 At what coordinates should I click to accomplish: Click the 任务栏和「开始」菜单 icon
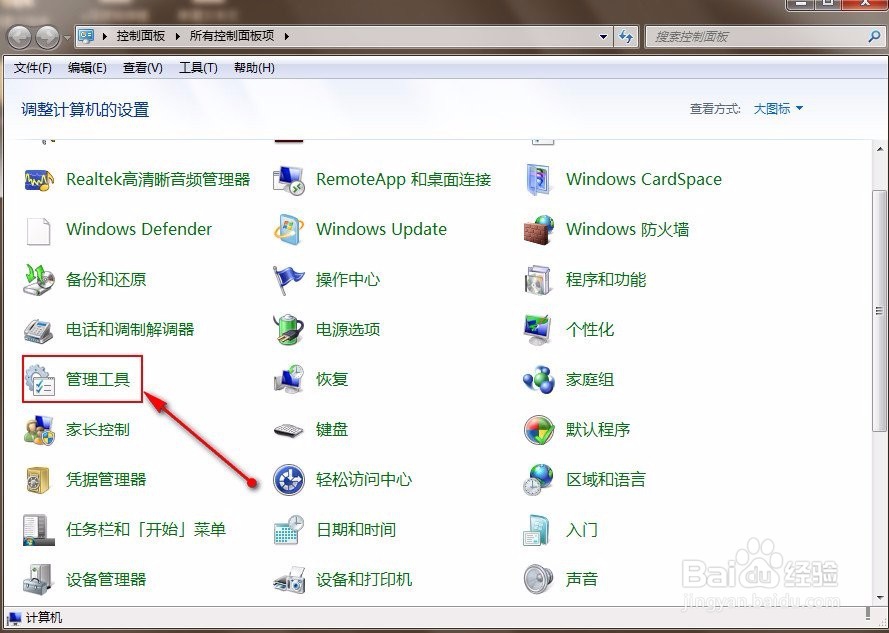click(x=39, y=530)
